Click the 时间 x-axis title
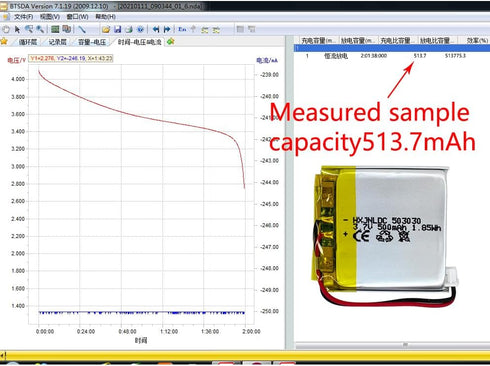Screen dimensions: 490x366 [141, 340]
